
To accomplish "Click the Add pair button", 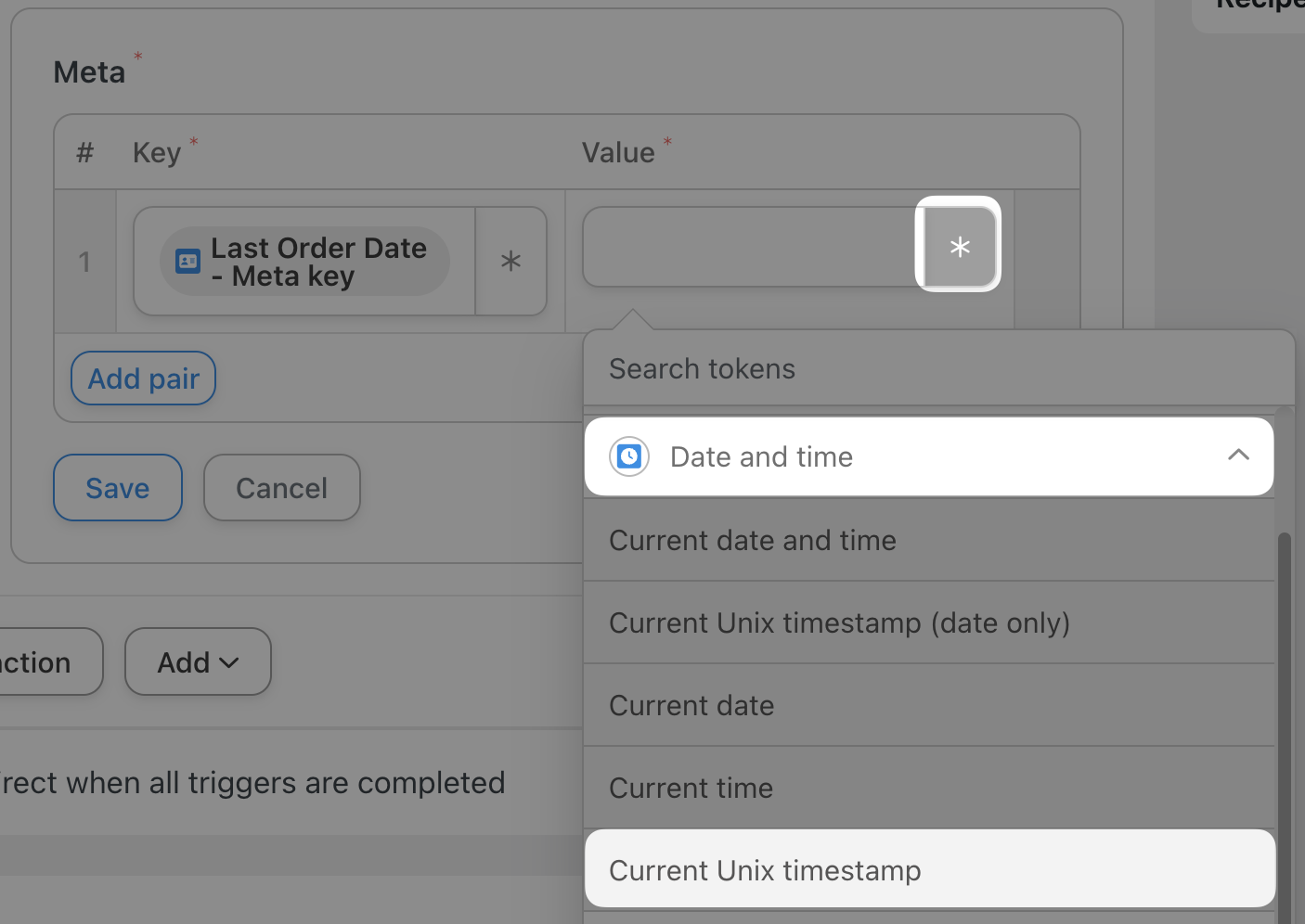I will [144, 379].
